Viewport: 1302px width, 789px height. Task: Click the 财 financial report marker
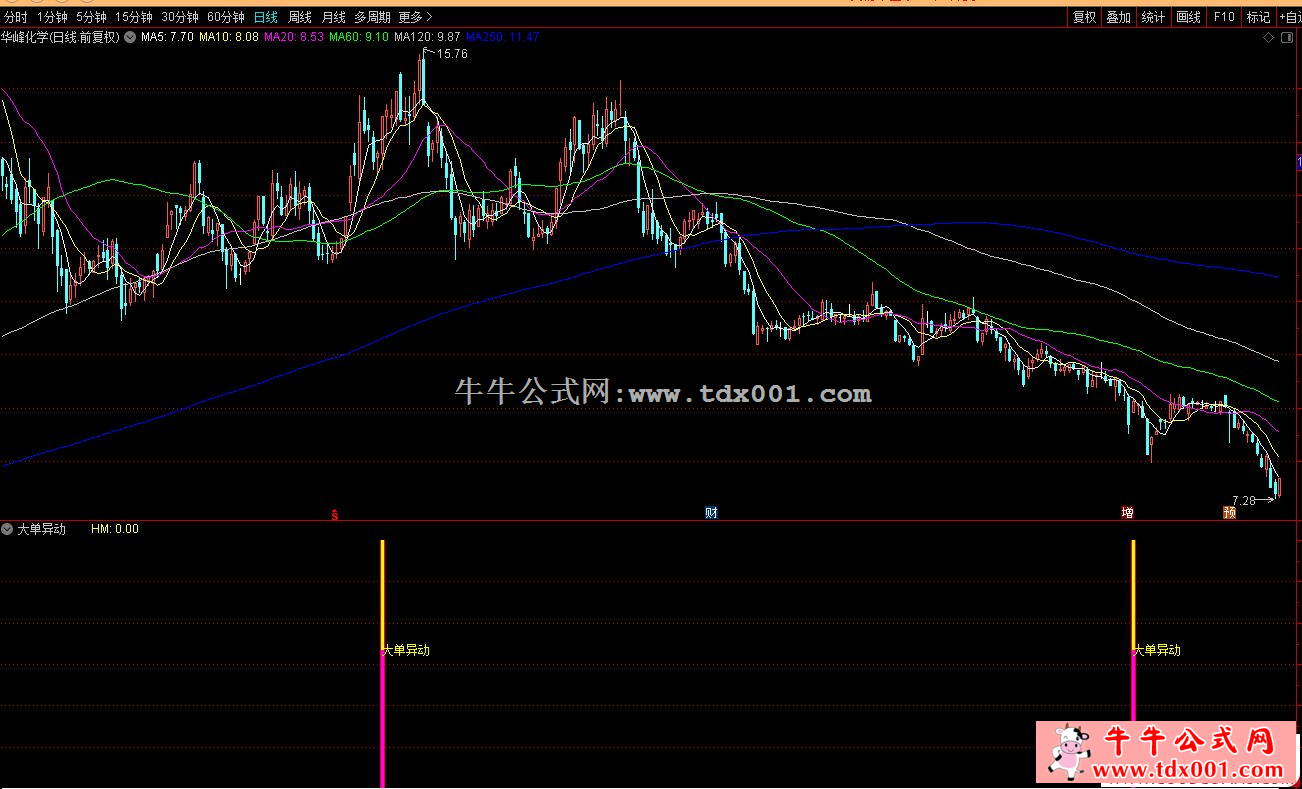pos(711,513)
